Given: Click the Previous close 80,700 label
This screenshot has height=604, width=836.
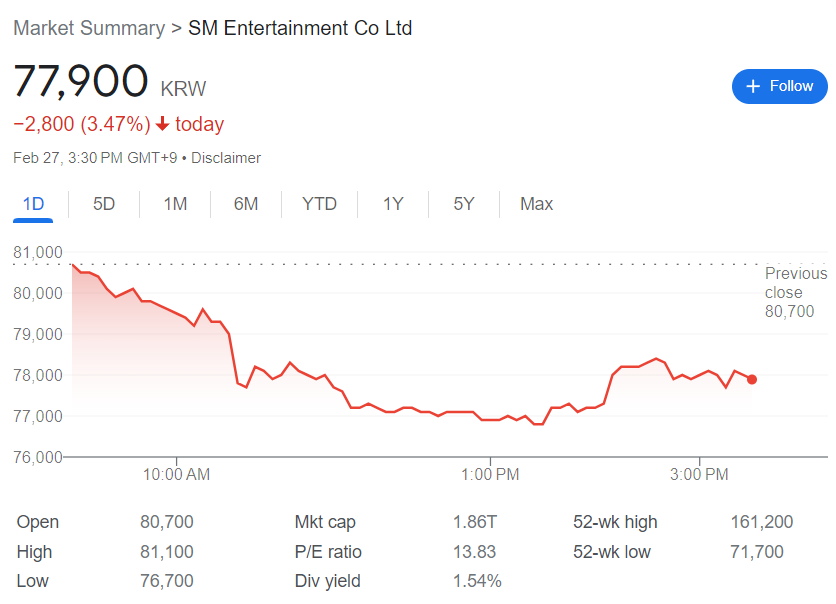Looking at the screenshot, I should 796,292.
